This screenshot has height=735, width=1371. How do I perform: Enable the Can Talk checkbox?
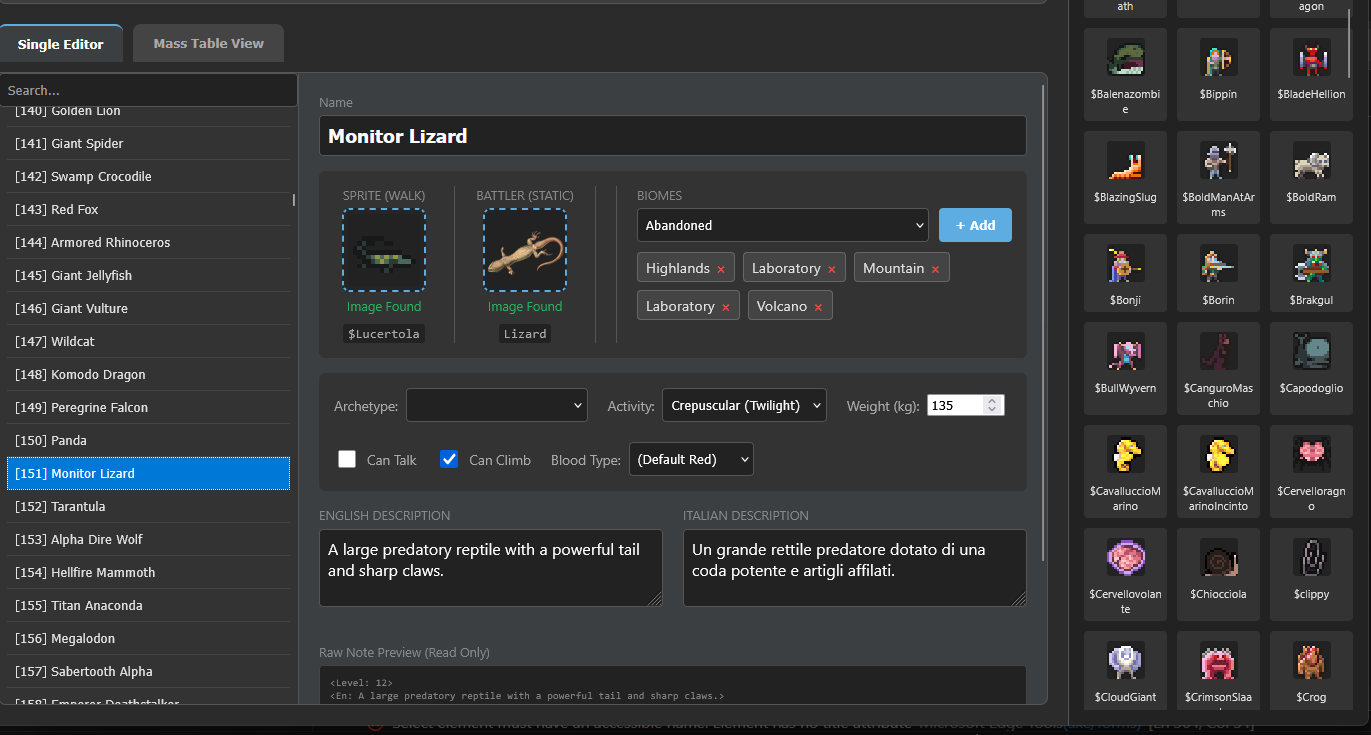click(347, 459)
